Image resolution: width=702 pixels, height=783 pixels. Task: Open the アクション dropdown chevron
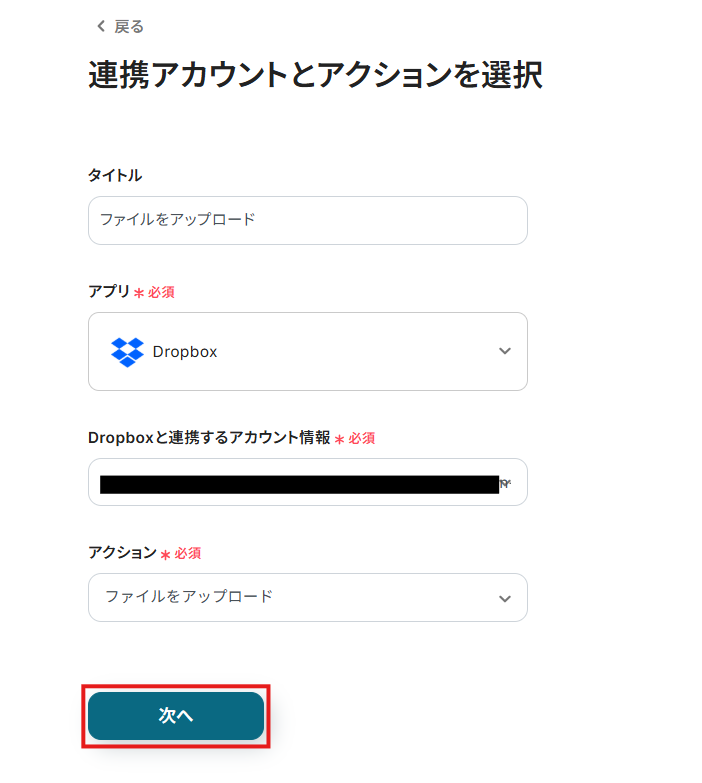click(x=504, y=598)
